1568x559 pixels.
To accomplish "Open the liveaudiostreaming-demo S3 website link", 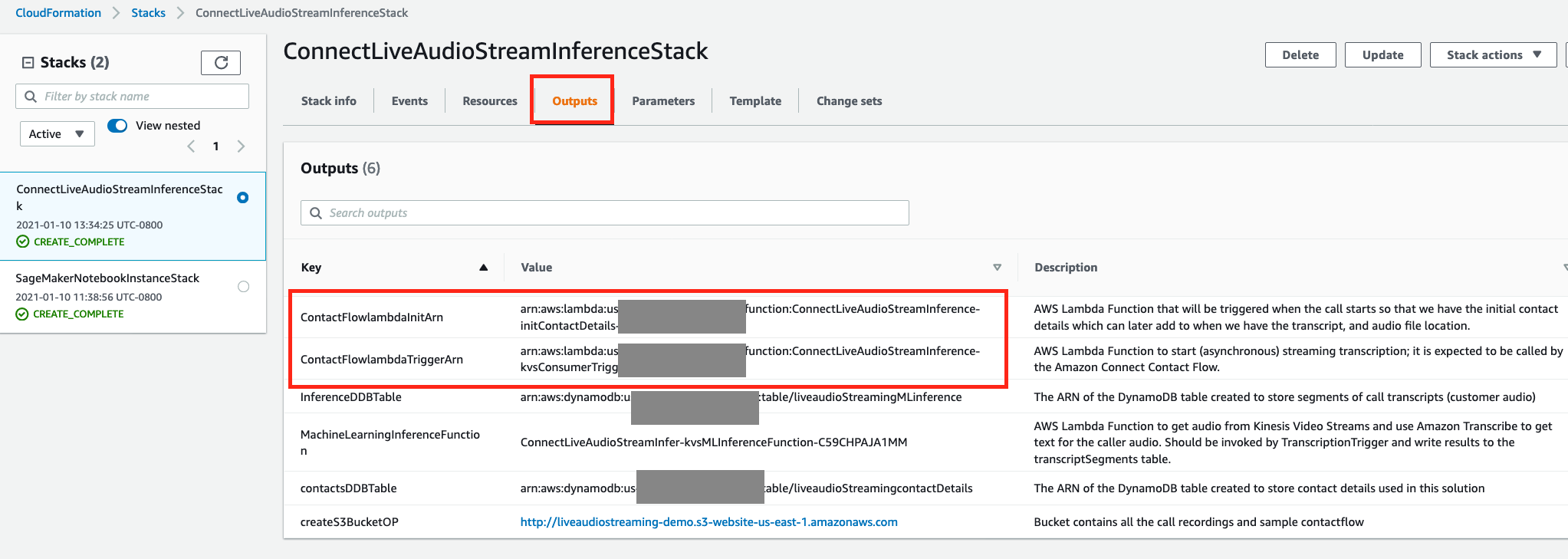I will (x=708, y=522).
